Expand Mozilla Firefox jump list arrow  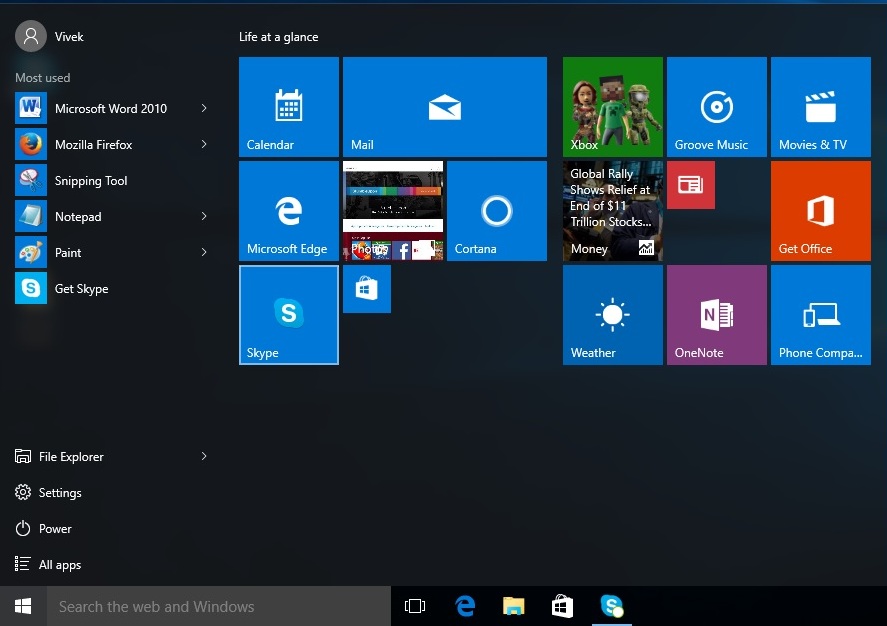(x=204, y=144)
